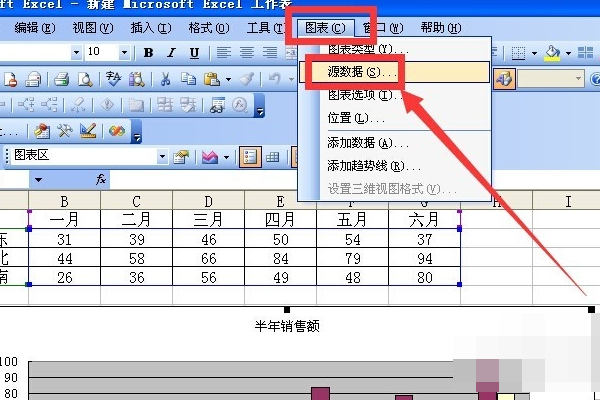Click the Print icon
Screen dimensions: 600x400
coord(62,79)
